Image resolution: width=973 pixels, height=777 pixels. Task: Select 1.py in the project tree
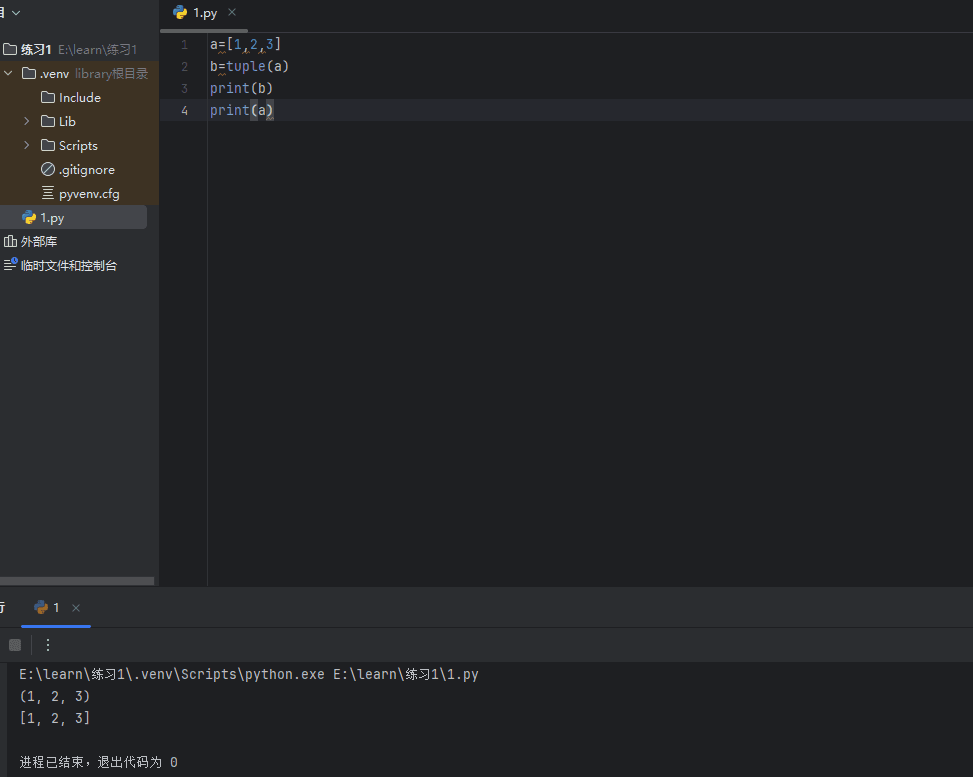pos(52,218)
